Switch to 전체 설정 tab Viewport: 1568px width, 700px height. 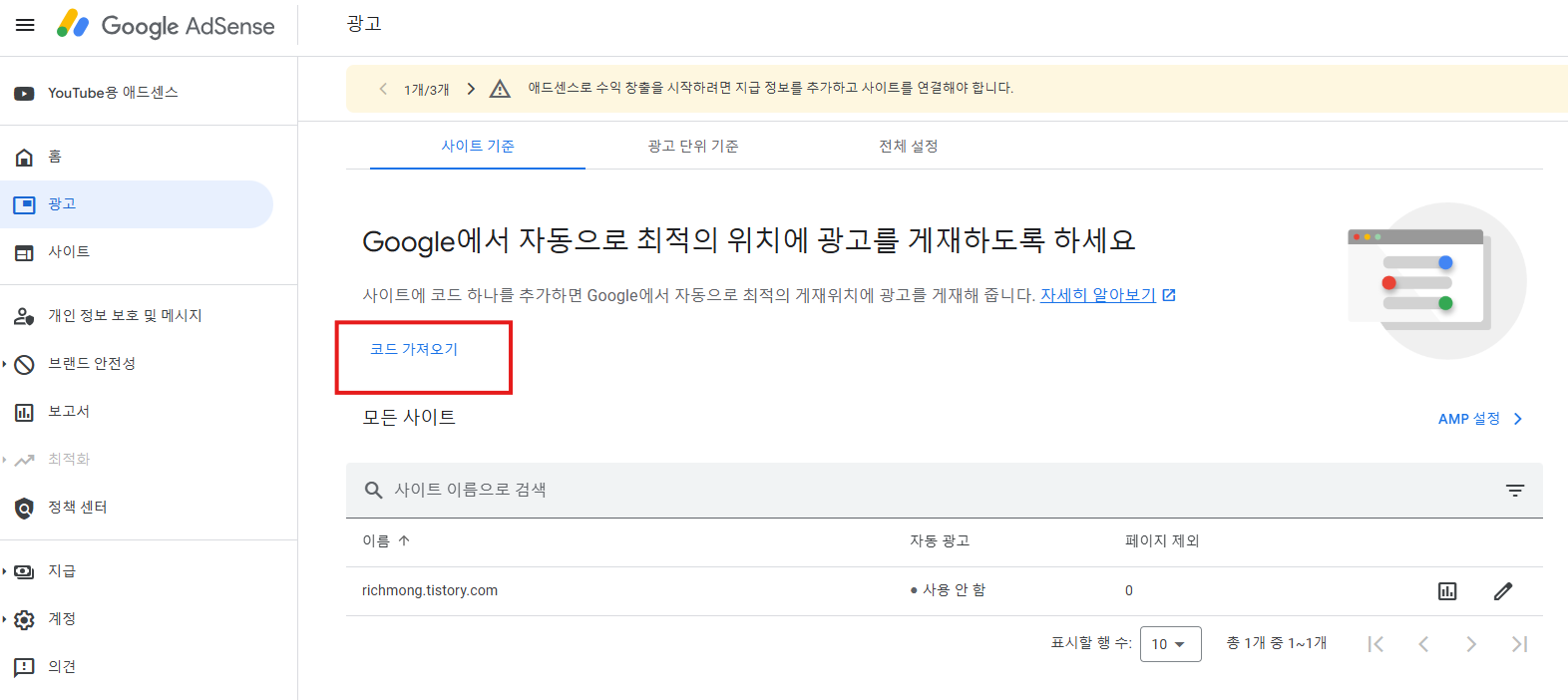pyautogui.click(x=909, y=147)
